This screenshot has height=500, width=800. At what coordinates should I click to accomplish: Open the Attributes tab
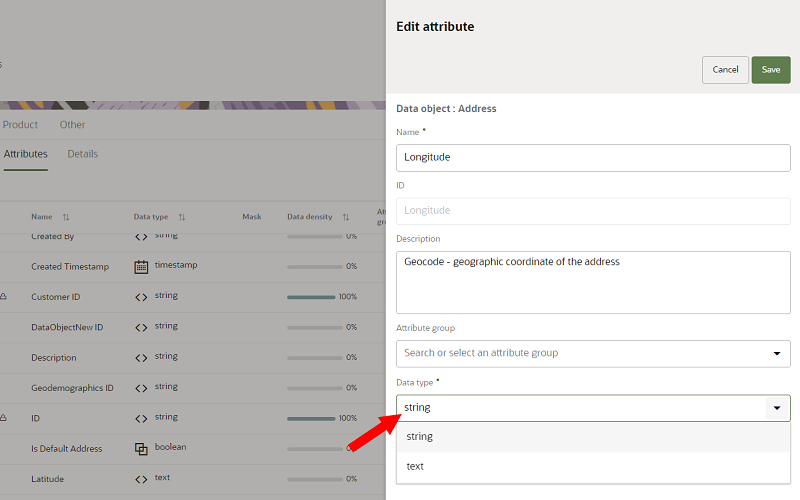26,154
